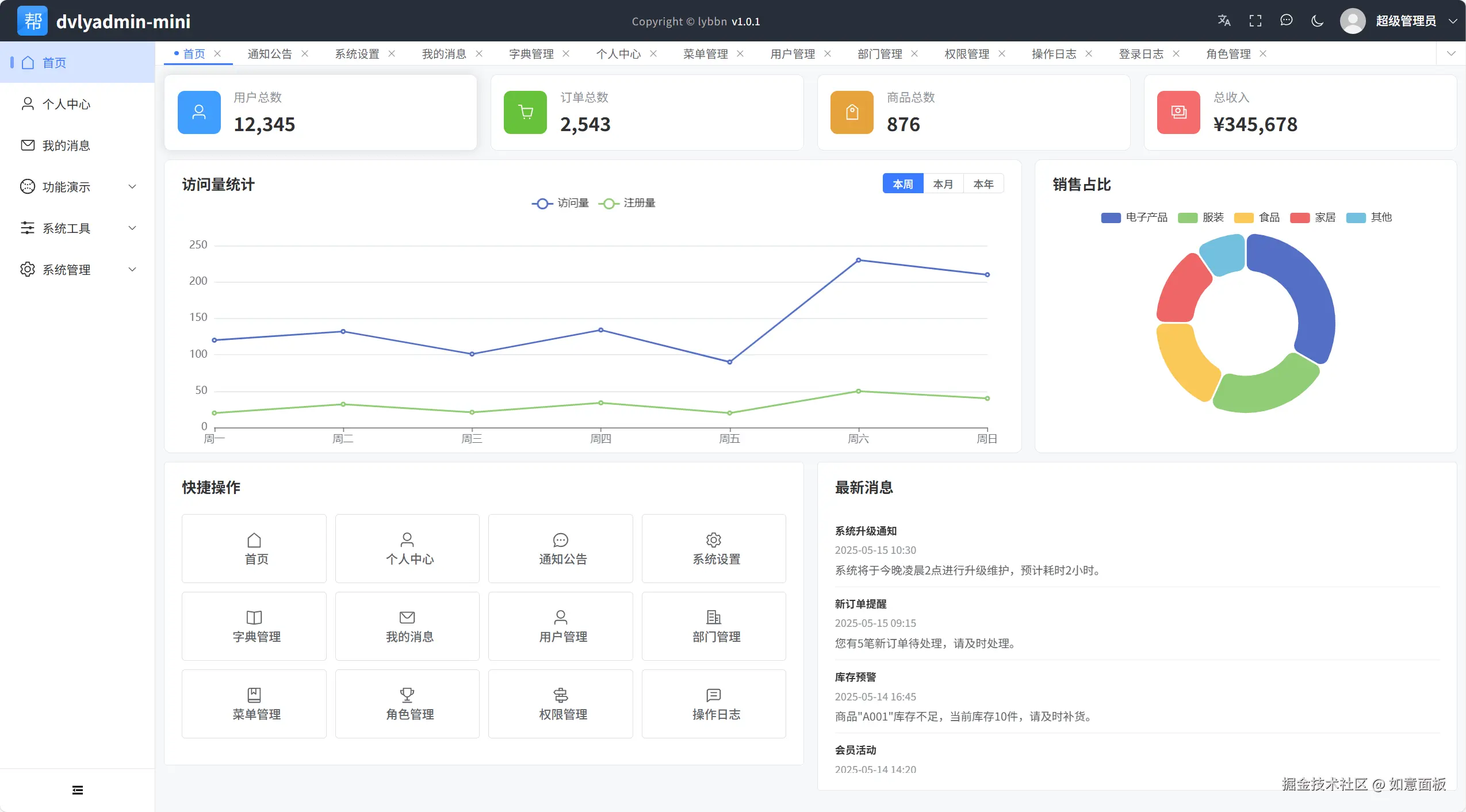Image resolution: width=1466 pixels, height=812 pixels.
Task: Switch to the 用户管理 tab
Action: 792,53
